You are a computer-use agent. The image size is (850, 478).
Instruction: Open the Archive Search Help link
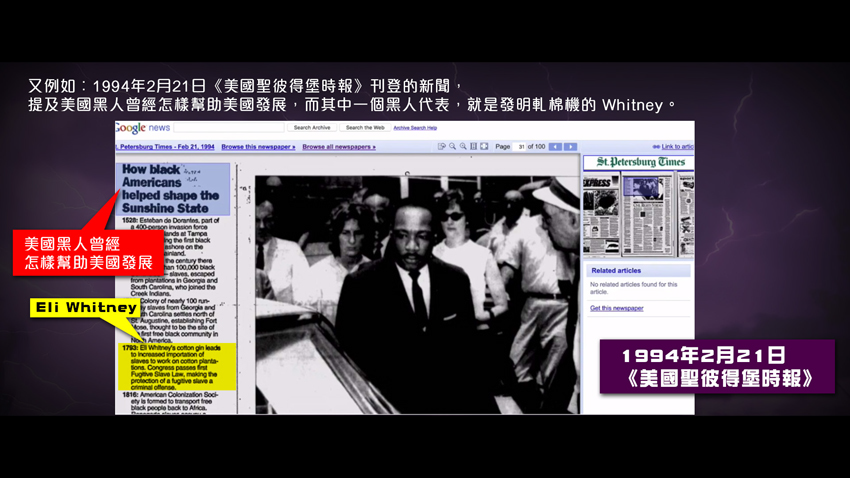(x=415, y=128)
